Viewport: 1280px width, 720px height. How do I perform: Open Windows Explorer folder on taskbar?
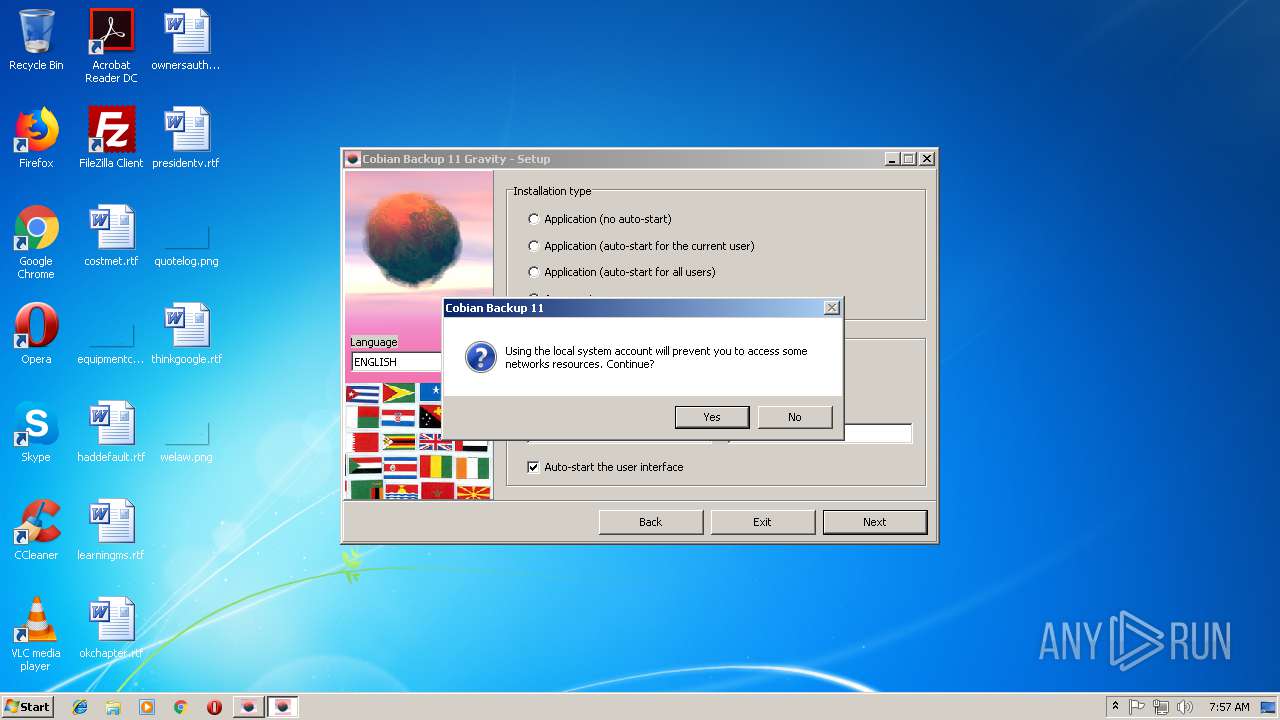[x=113, y=707]
